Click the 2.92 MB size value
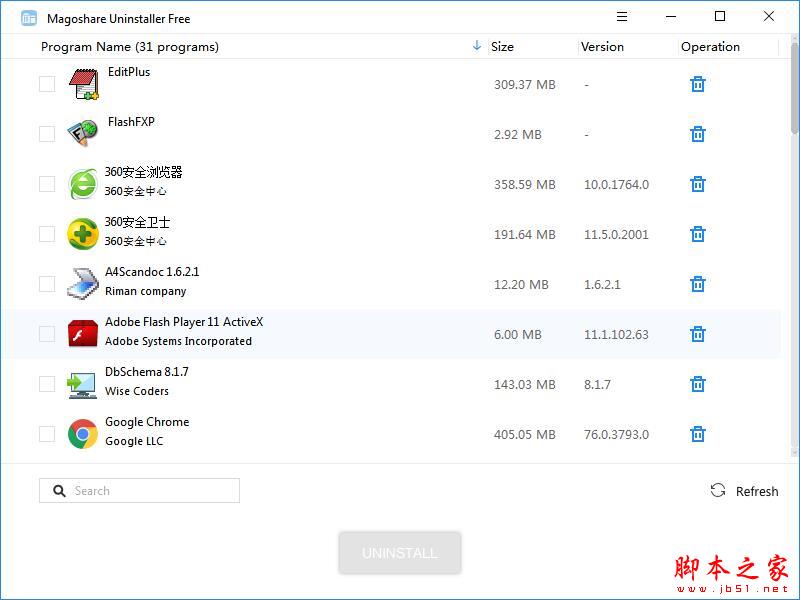This screenshot has width=800, height=600. click(x=518, y=135)
